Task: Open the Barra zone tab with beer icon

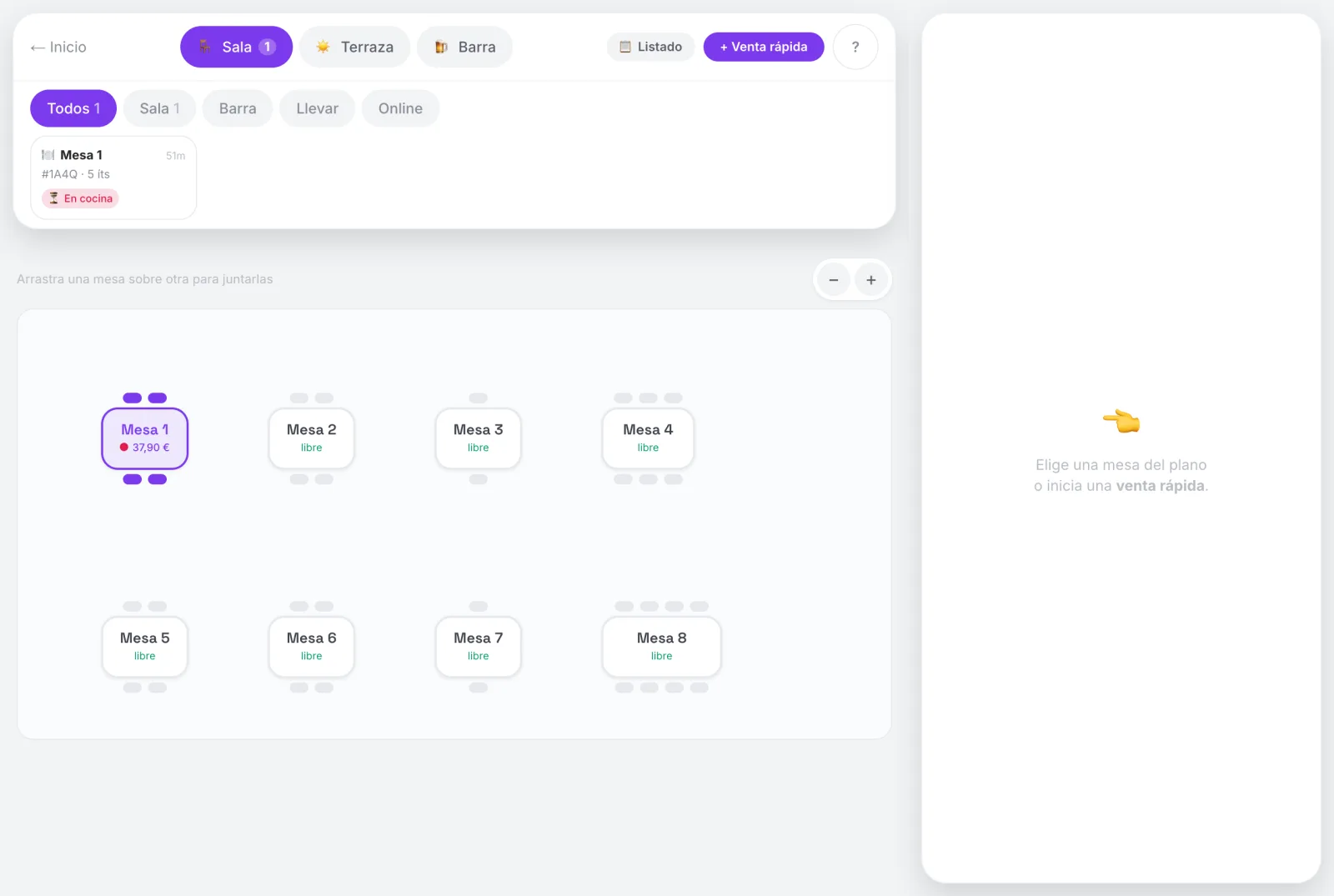Action: 464,48
